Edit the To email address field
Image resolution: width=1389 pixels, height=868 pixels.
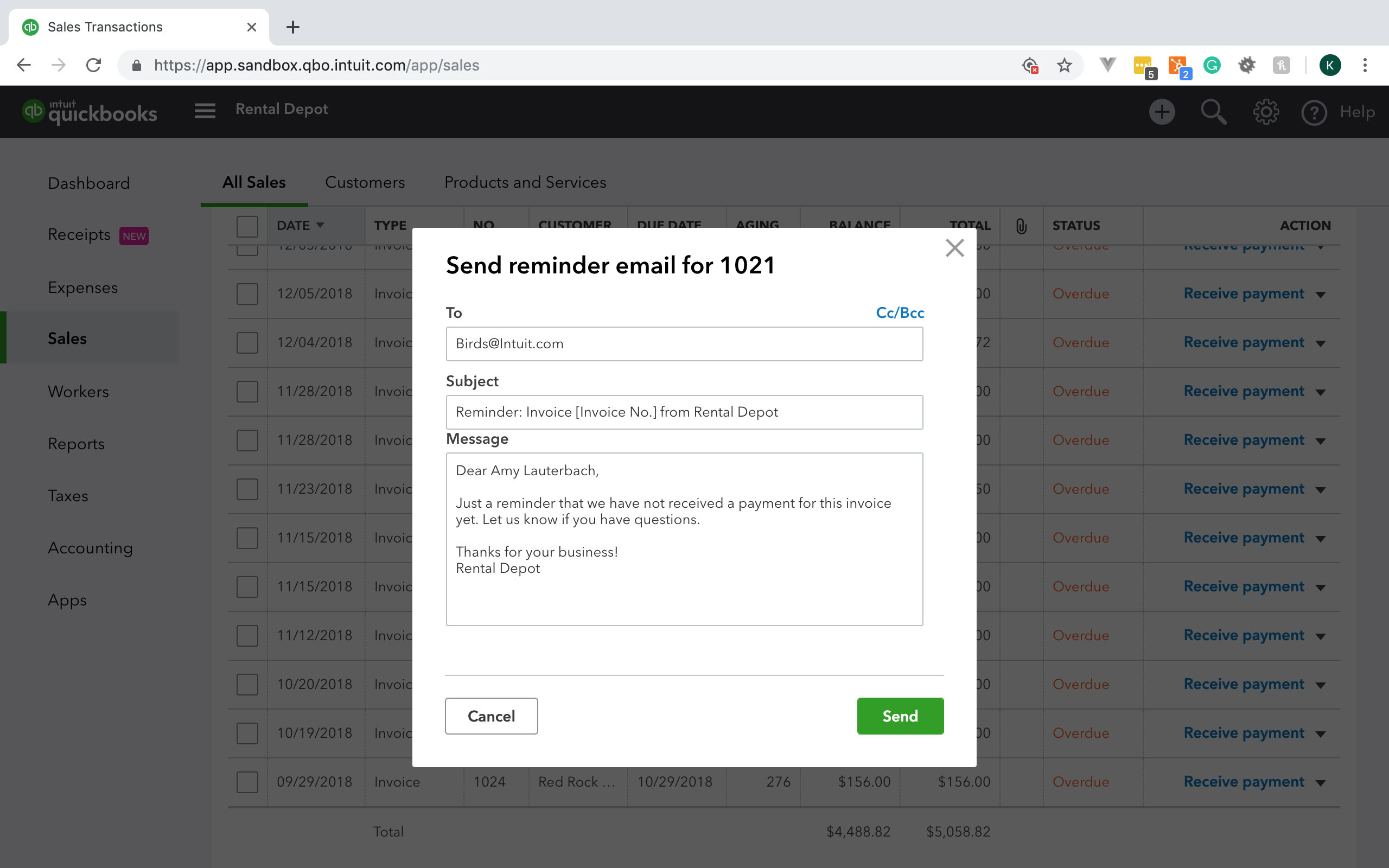(x=684, y=344)
